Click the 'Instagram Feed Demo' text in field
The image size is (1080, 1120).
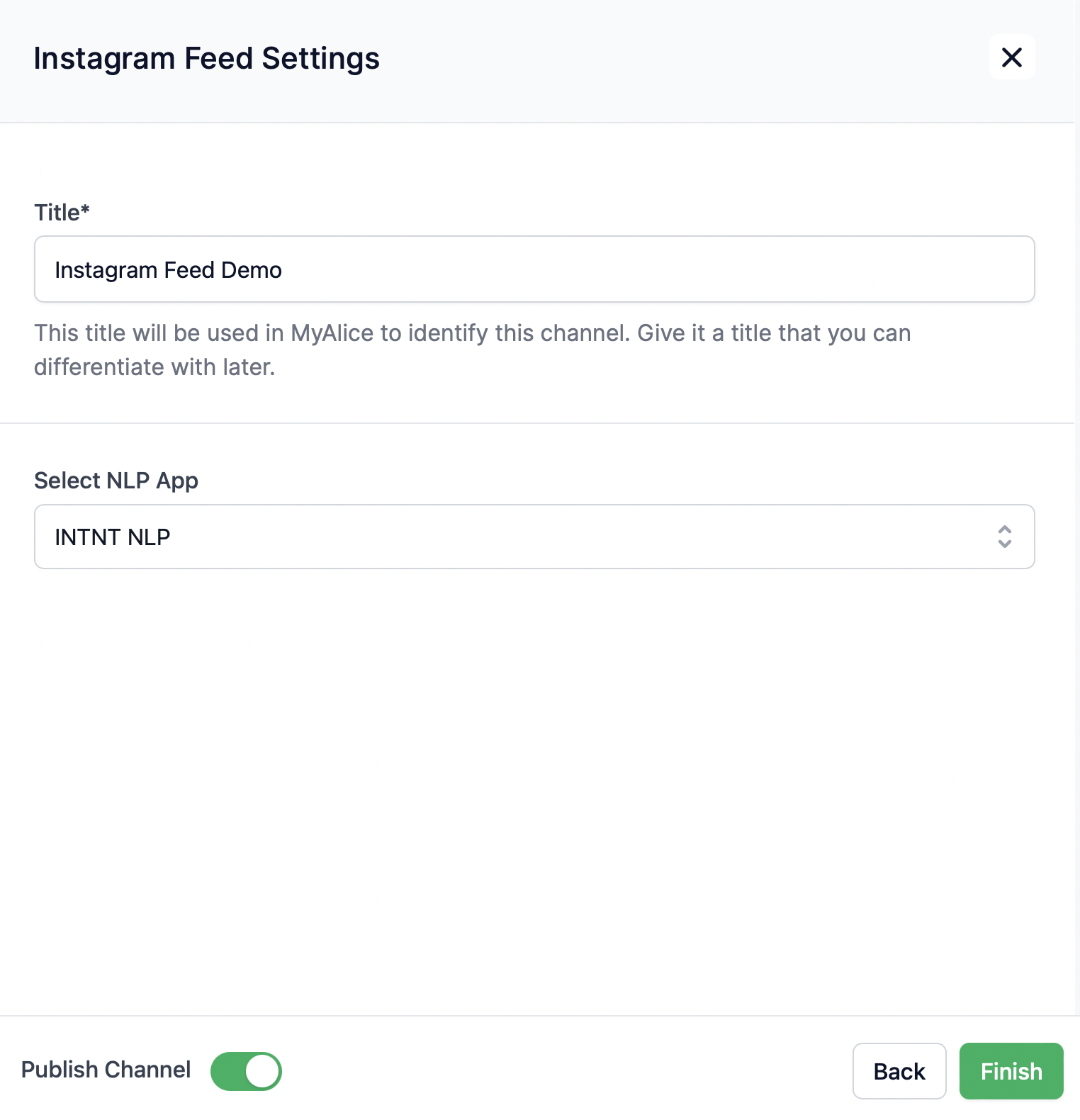coord(168,270)
